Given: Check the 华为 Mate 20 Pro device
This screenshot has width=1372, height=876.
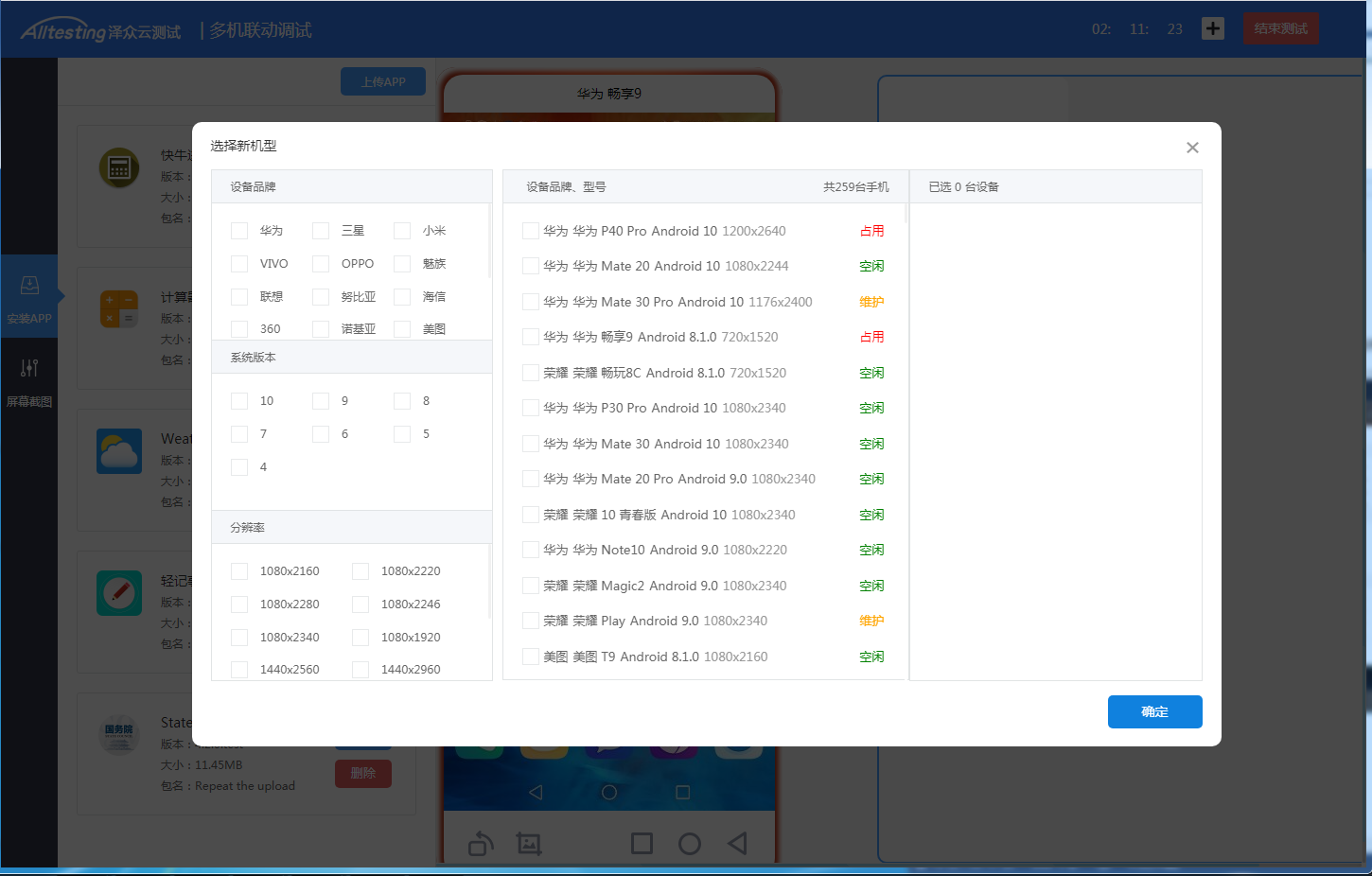Looking at the screenshot, I should (531, 480).
